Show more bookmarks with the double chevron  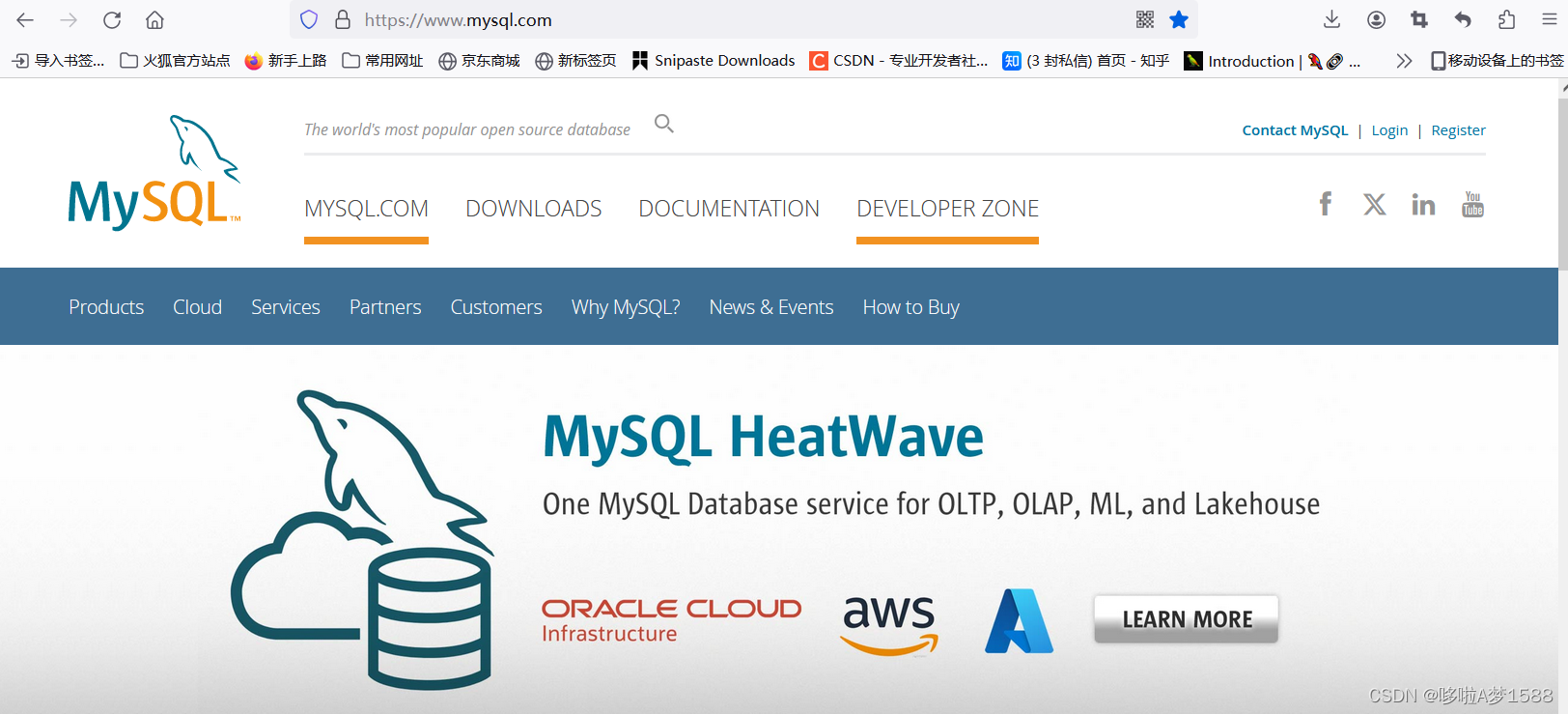[x=1404, y=61]
